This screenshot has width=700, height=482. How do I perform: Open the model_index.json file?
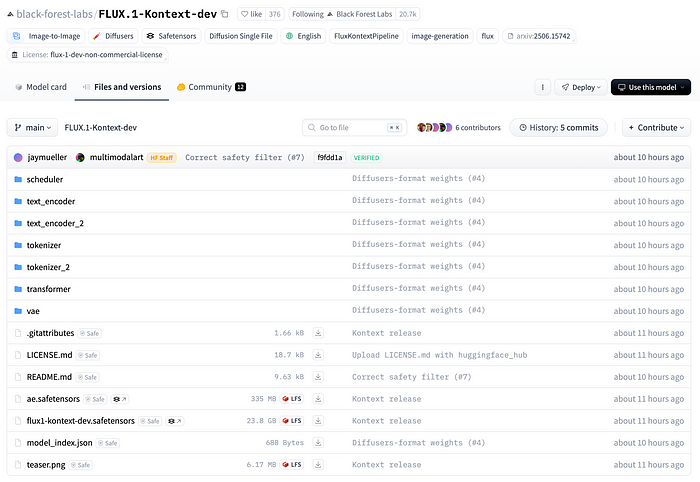pos(59,443)
